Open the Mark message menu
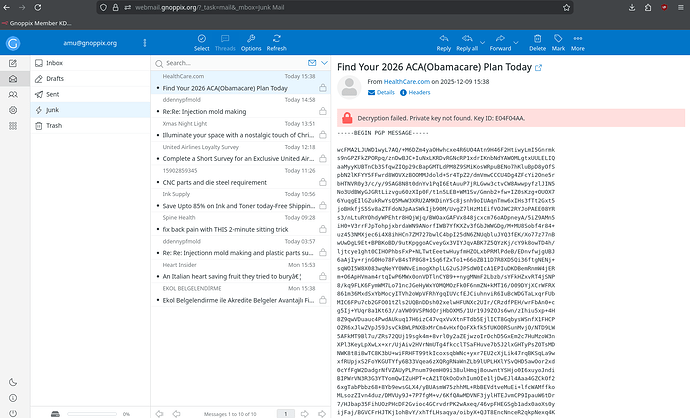This screenshot has height=418, width=690. pos(560,43)
